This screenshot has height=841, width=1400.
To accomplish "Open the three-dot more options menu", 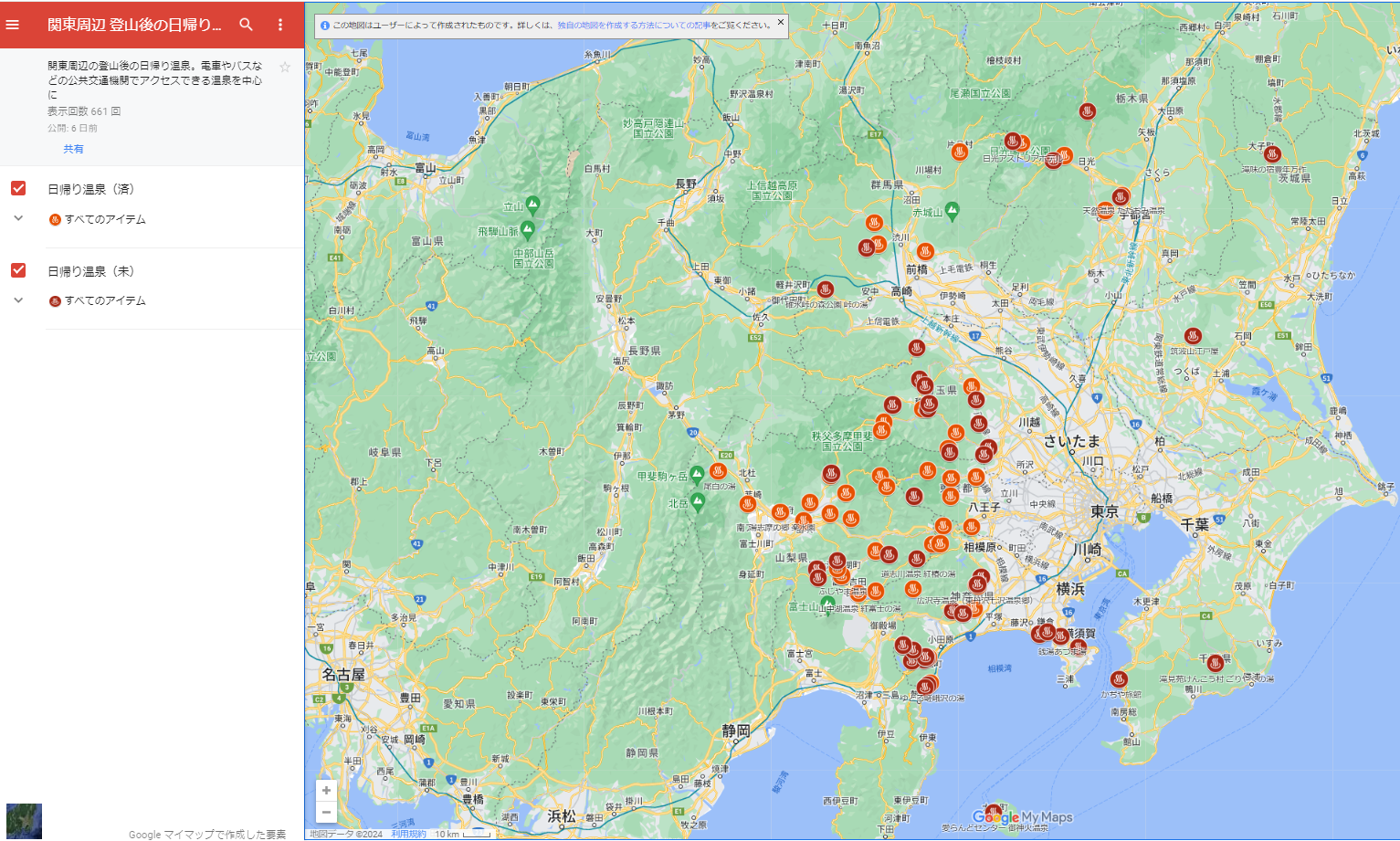I will [280, 25].
